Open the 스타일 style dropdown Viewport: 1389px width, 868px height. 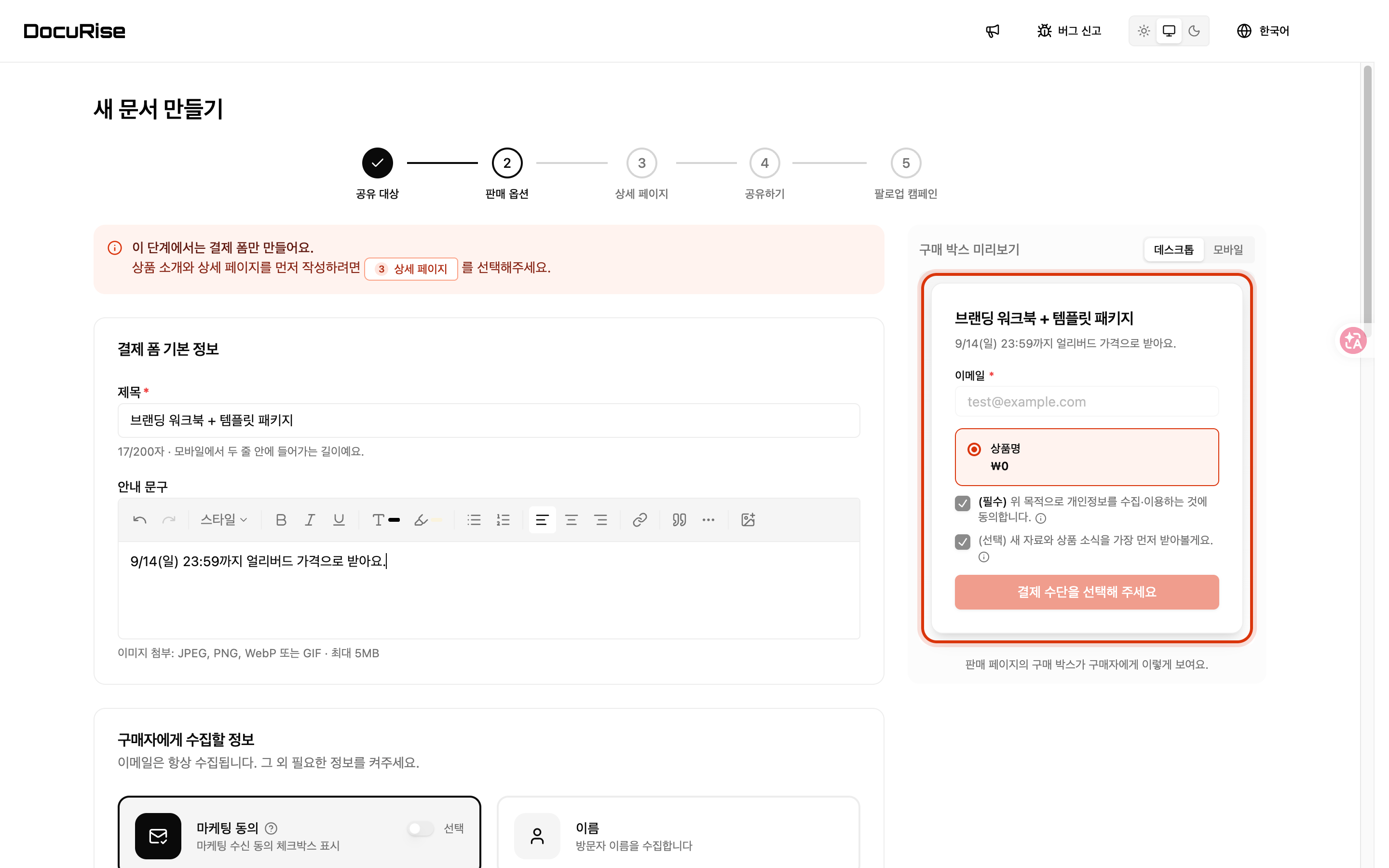tap(224, 520)
